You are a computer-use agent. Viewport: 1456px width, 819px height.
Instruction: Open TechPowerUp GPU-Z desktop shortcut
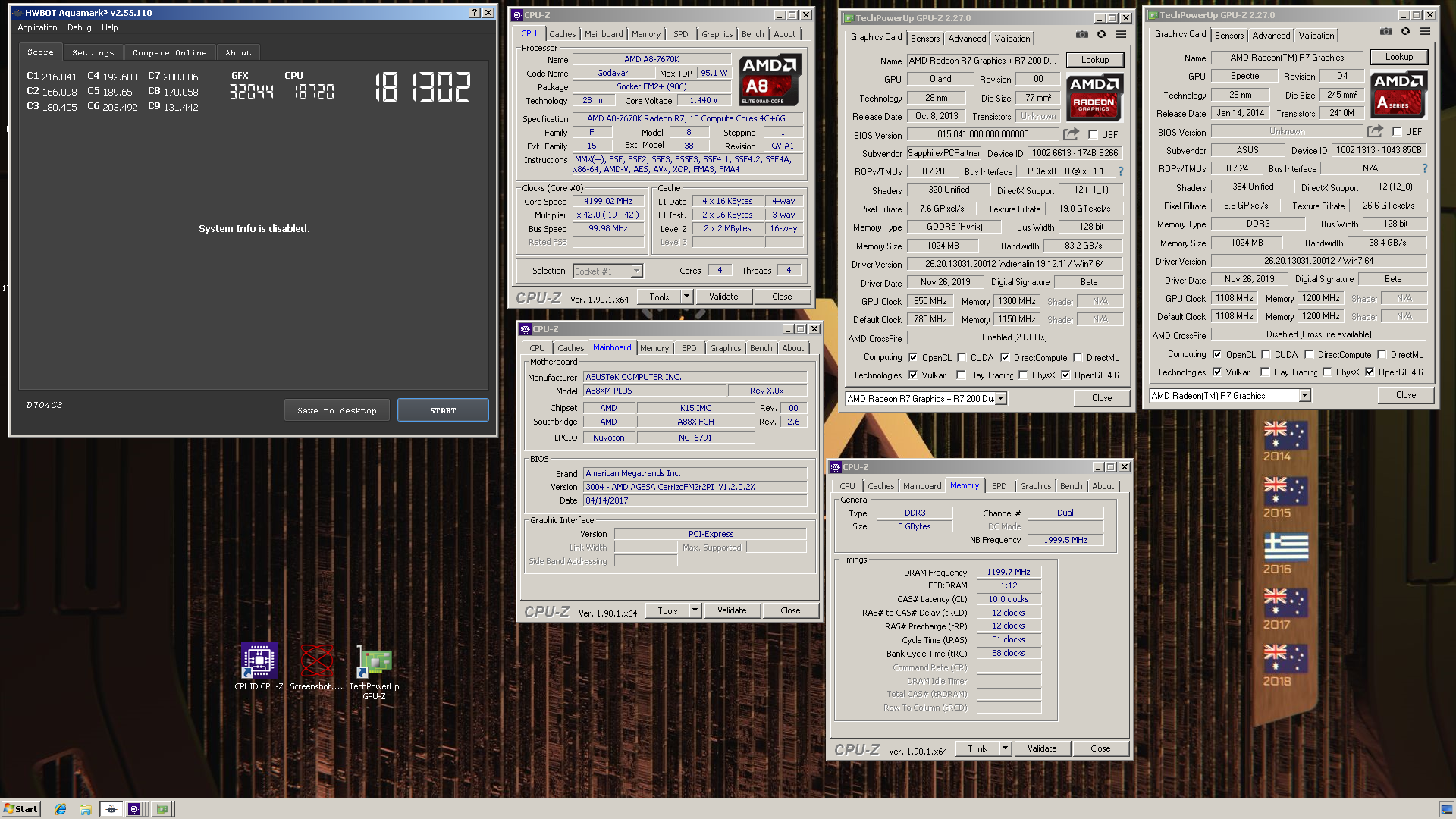coord(374,672)
